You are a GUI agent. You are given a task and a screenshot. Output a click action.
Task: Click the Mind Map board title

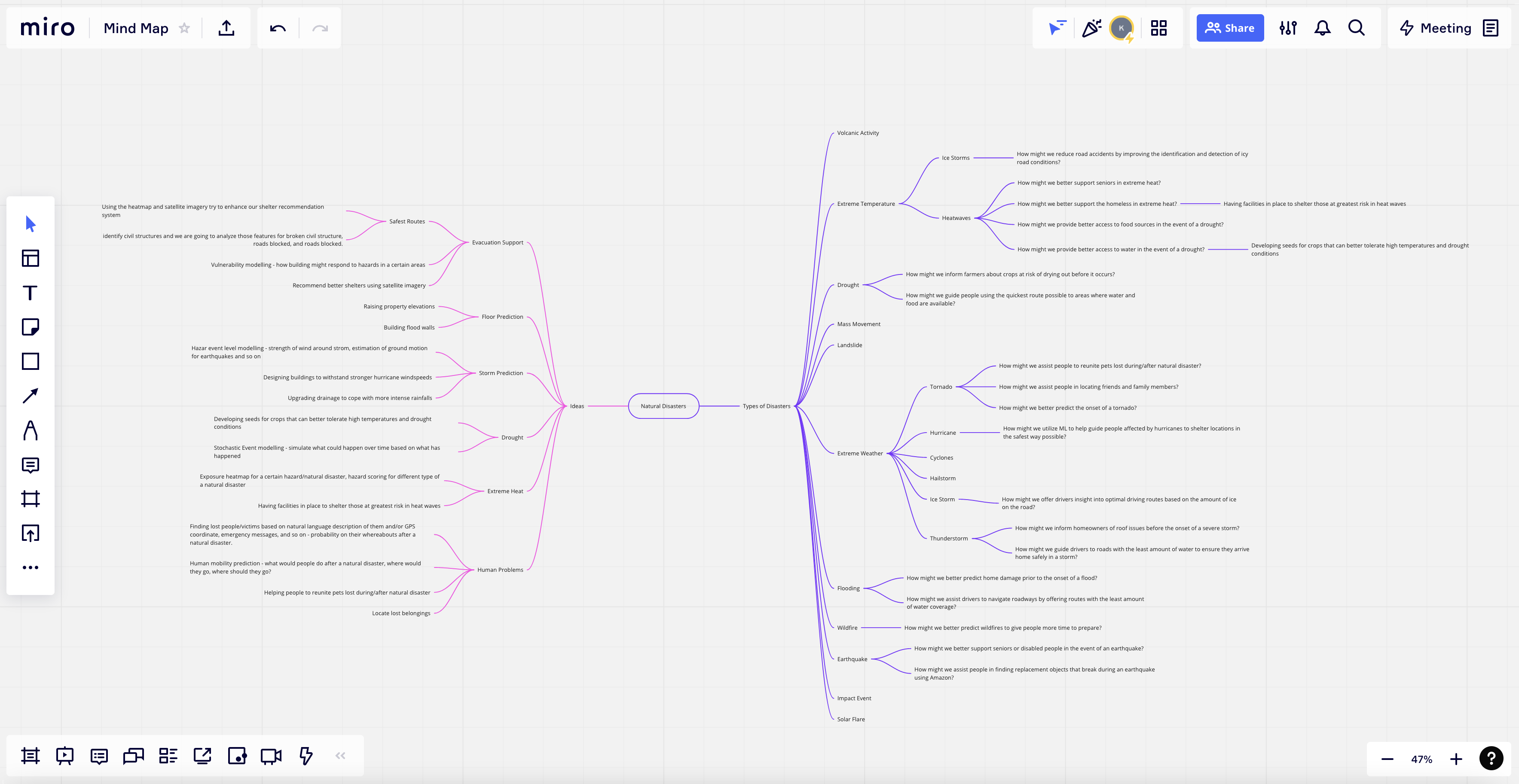[136, 28]
